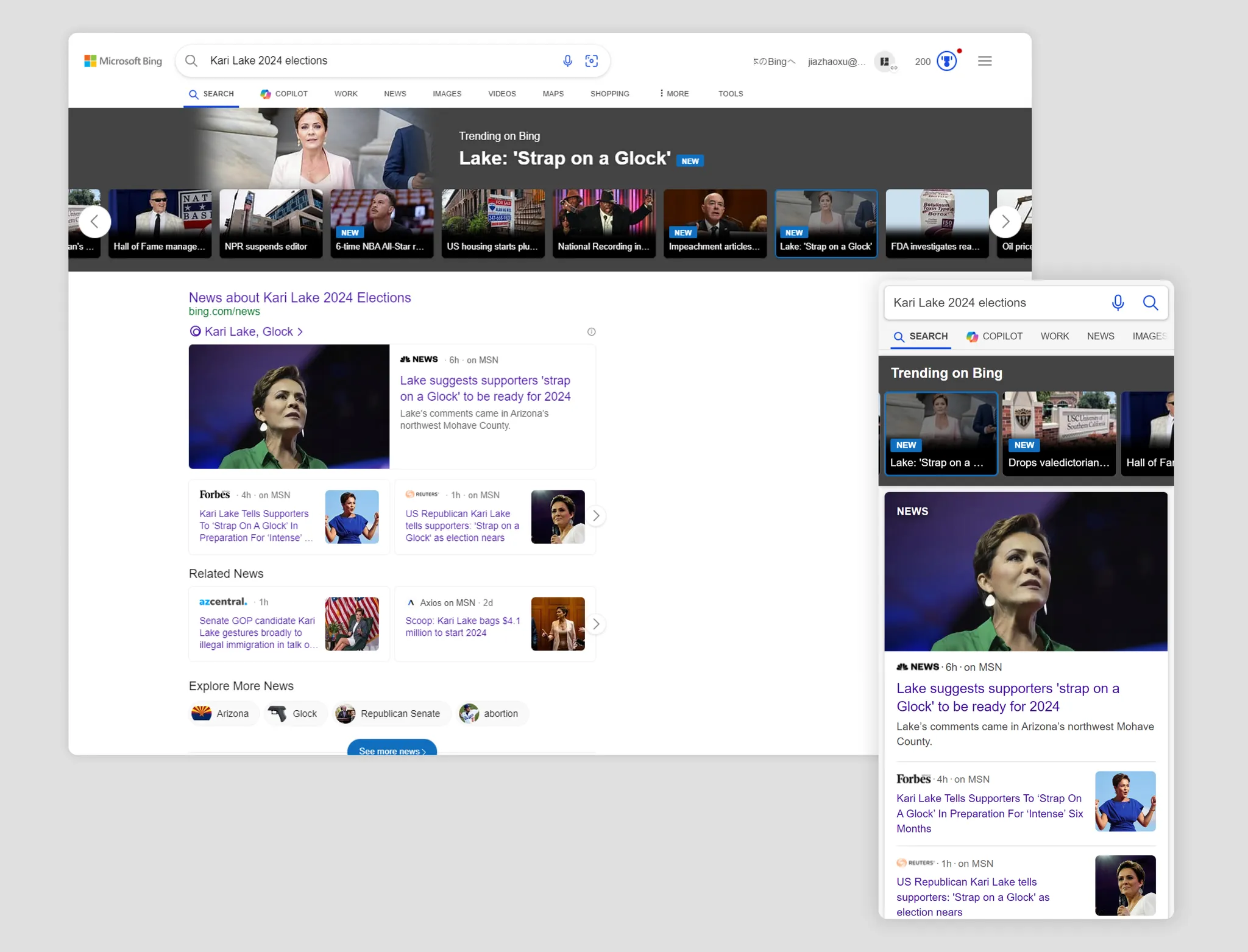Start a voice search using the microphone icon
The image size is (1248, 952).
coord(567,60)
